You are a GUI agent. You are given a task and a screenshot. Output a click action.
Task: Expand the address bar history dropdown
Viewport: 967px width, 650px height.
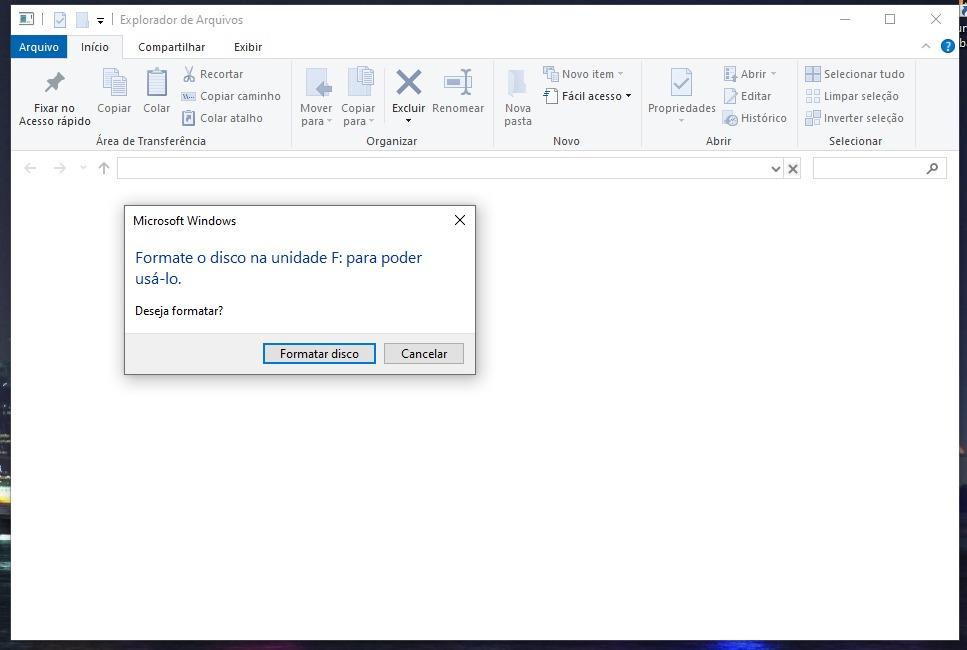point(776,168)
